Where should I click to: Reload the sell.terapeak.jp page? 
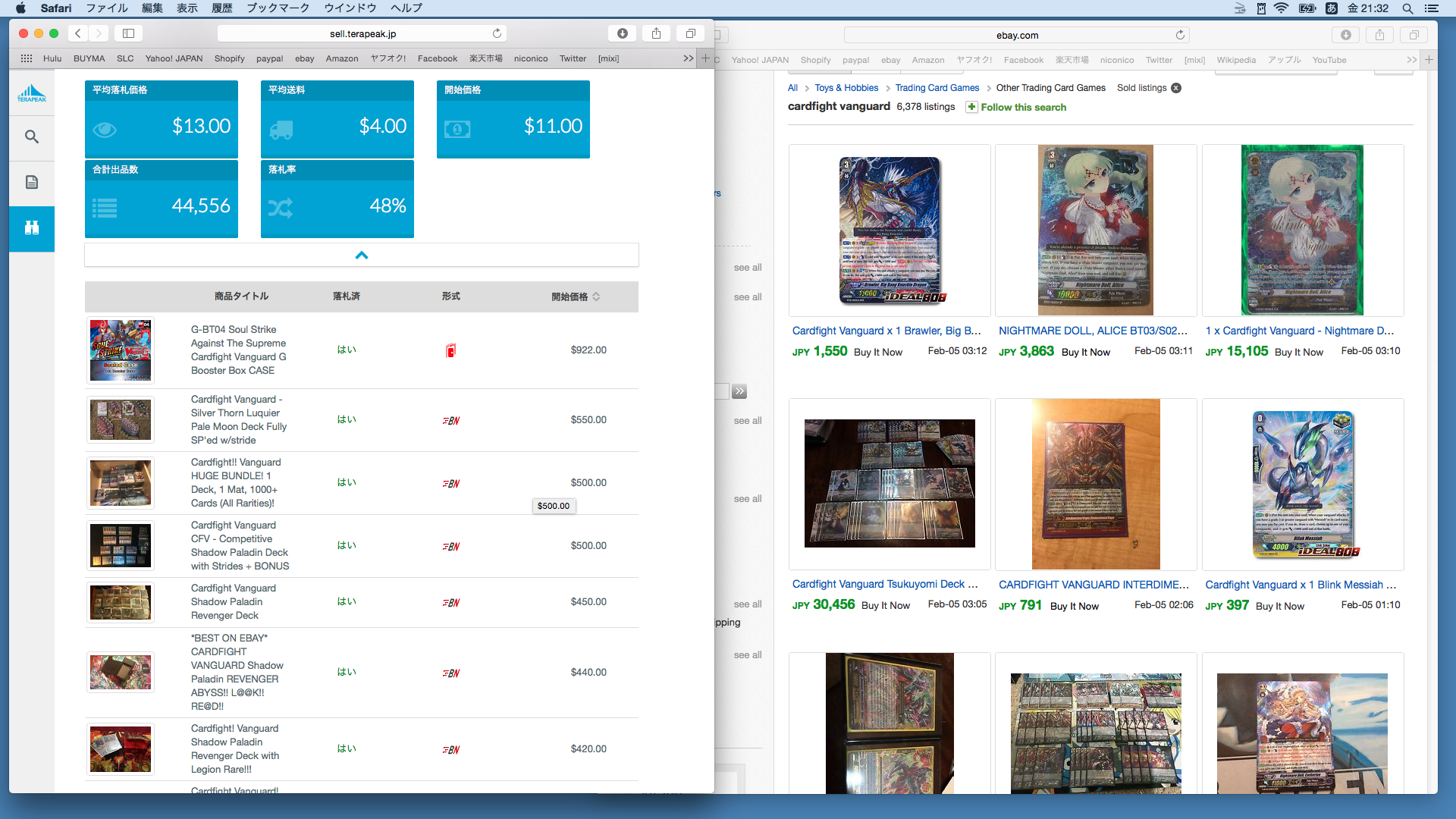pos(497,33)
